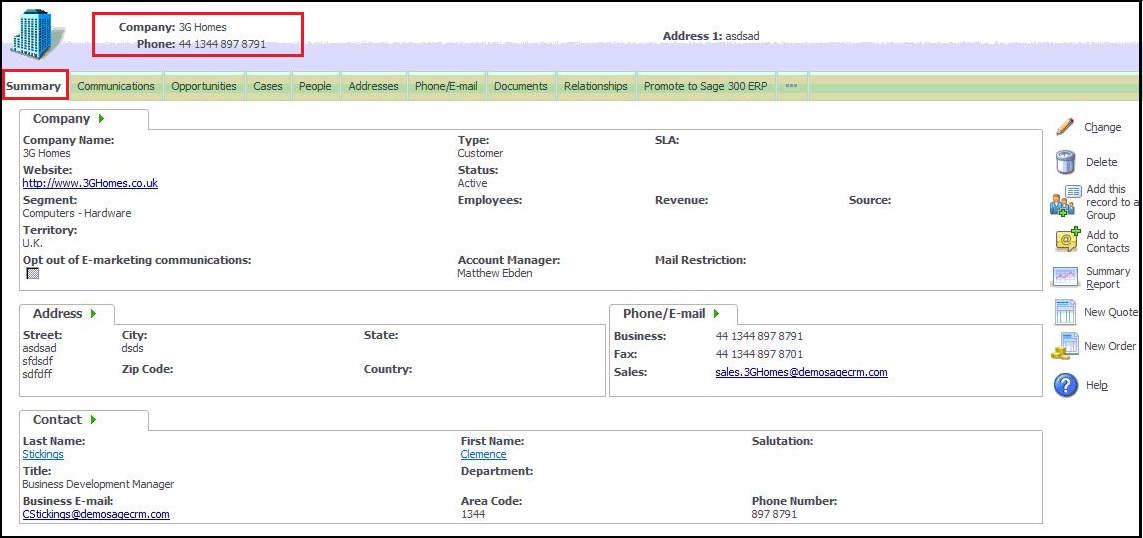
Task: Open the People tab
Action: 315,86
